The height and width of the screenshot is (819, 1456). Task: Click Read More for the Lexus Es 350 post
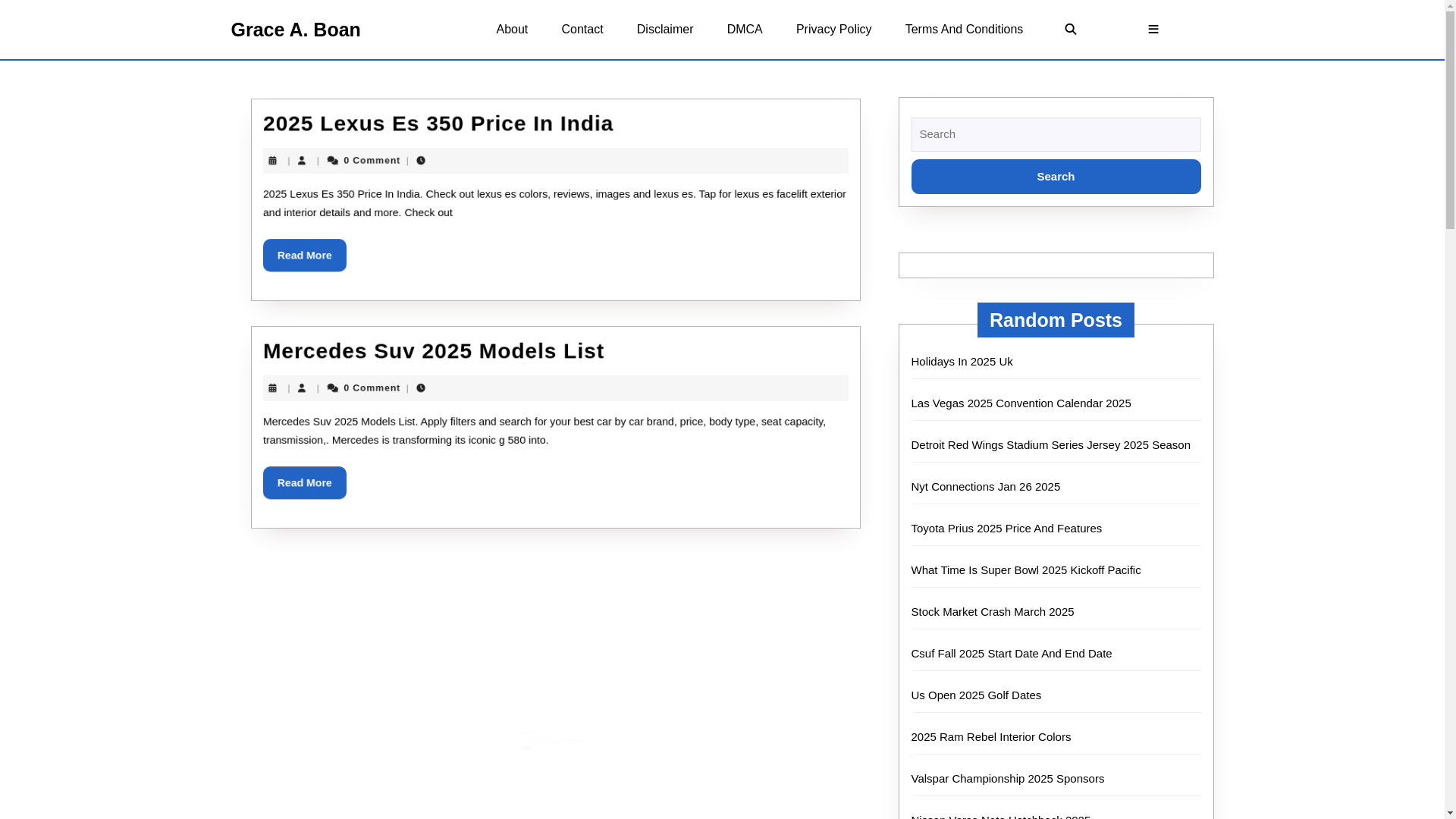coord(305,256)
